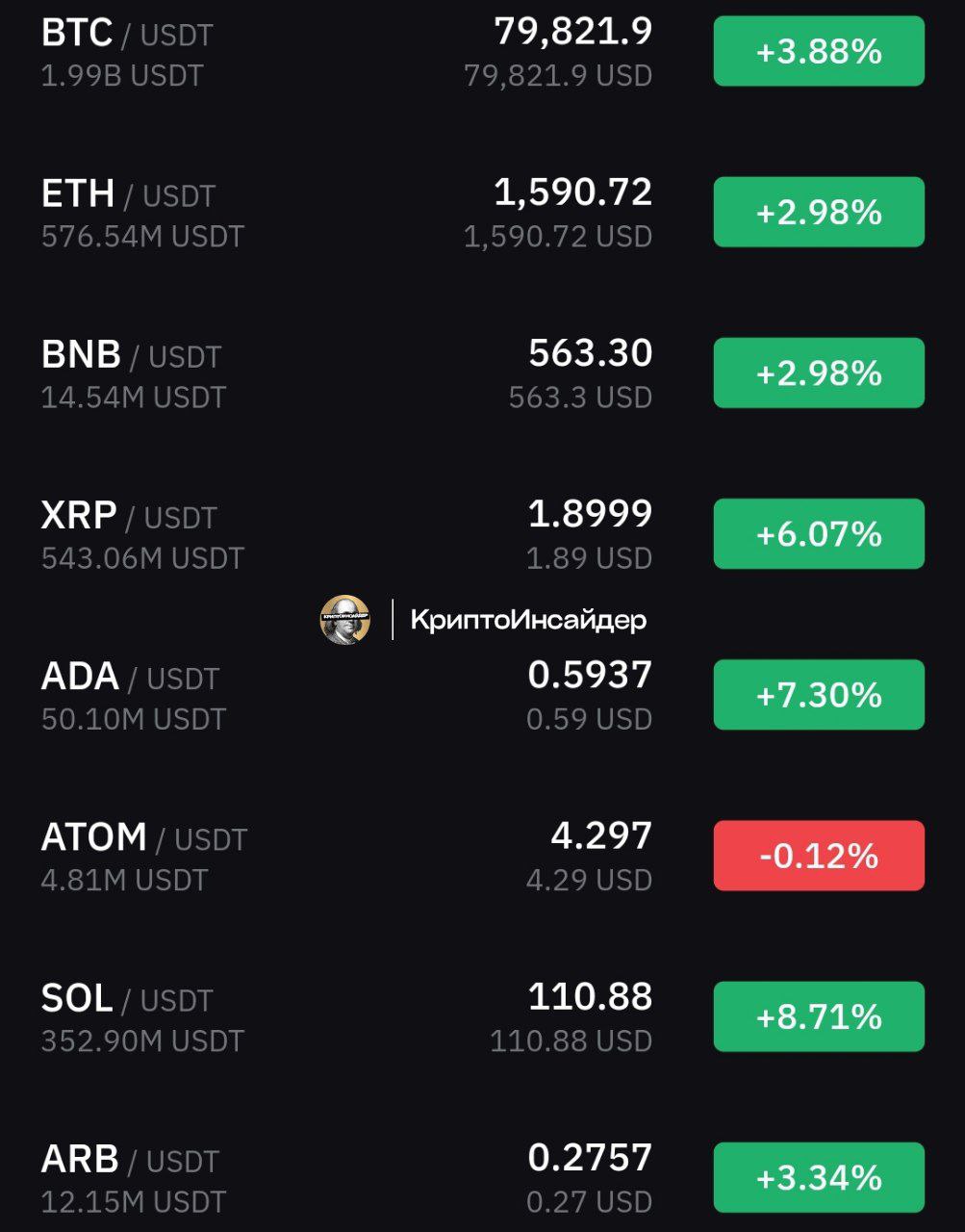Tap ETH's green +2.98% badge
965x1232 pixels.
pyautogui.click(x=819, y=212)
